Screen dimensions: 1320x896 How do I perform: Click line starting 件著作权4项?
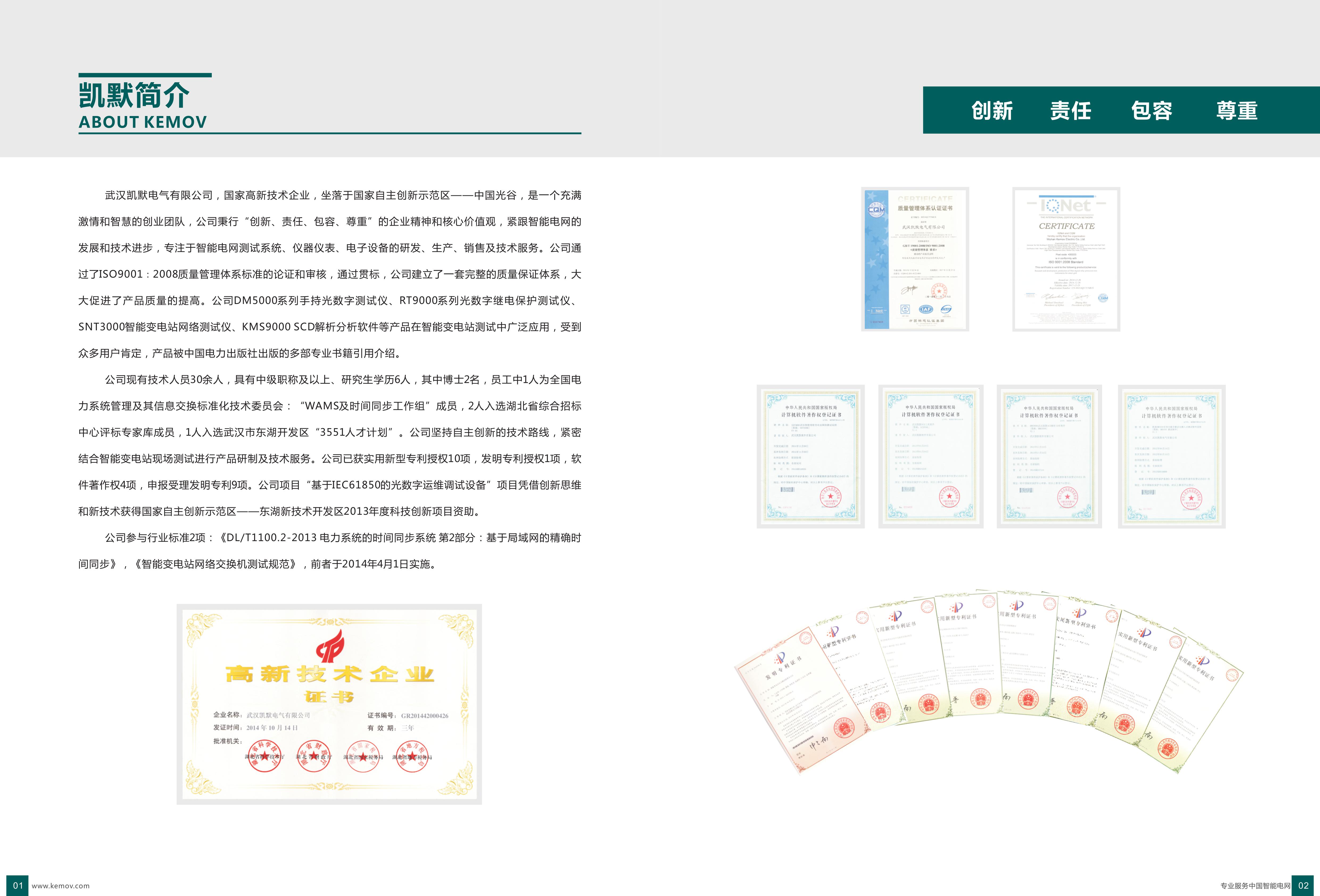(330, 485)
